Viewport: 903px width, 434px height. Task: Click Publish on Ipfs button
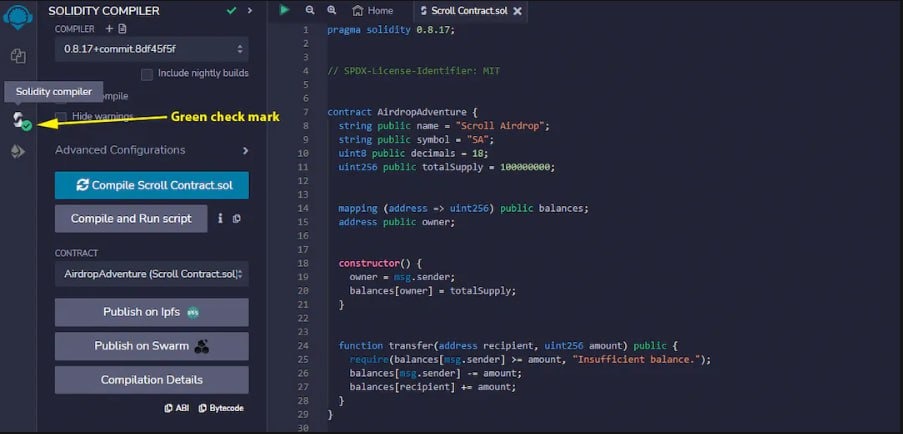point(152,312)
